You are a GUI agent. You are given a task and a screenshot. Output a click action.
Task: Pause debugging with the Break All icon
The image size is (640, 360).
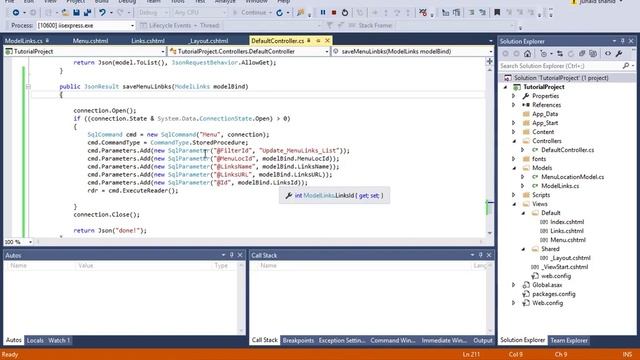pyautogui.click(x=323, y=13)
